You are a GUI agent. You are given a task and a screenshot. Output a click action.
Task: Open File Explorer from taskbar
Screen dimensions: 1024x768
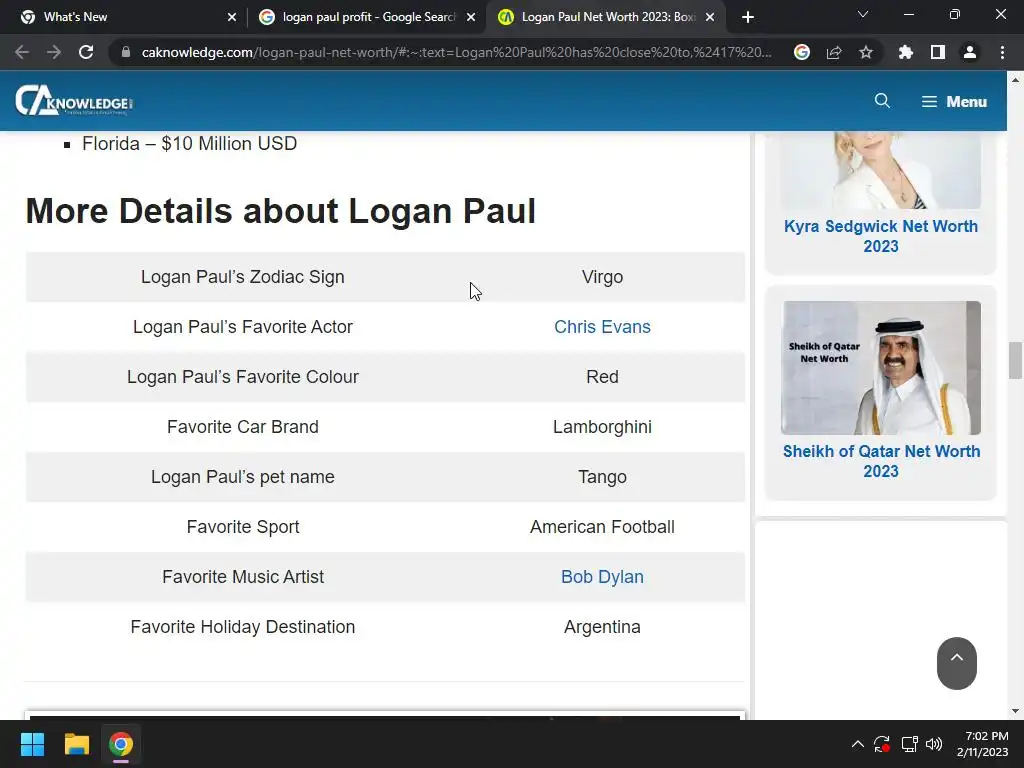(x=76, y=744)
